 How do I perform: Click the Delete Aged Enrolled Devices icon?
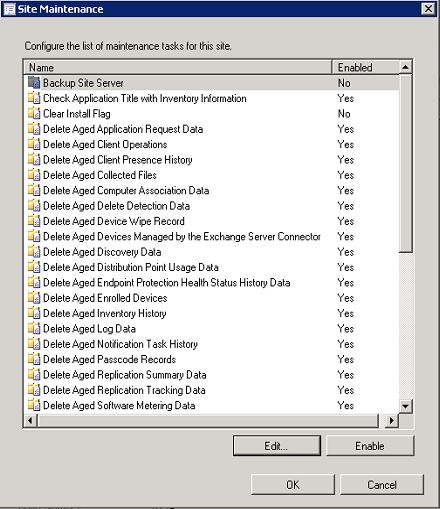[x=34, y=297]
